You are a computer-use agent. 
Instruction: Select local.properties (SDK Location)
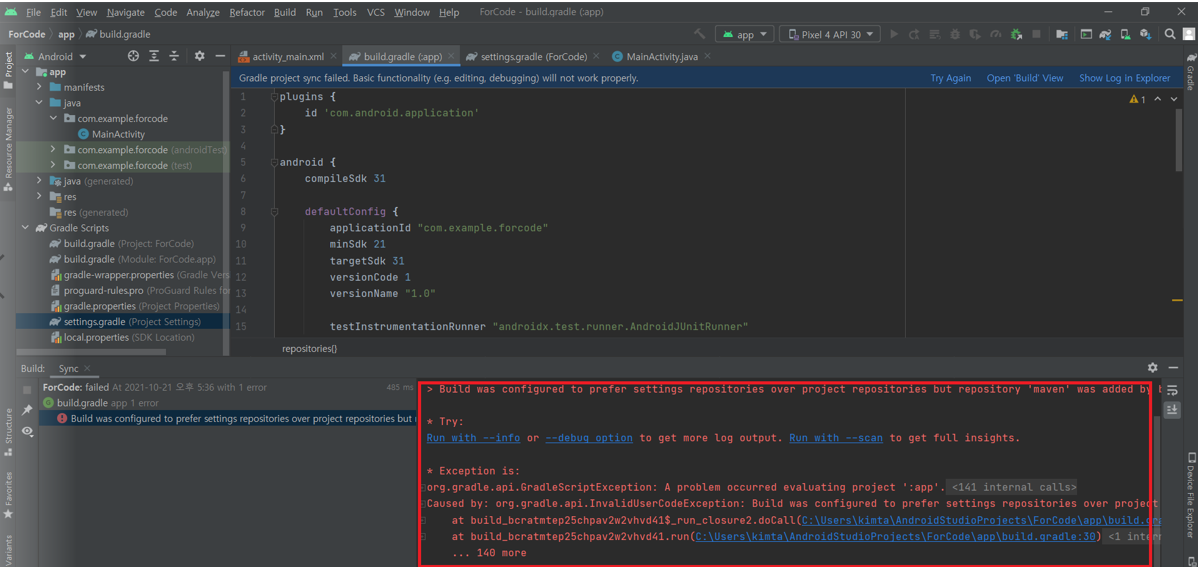tap(121, 337)
